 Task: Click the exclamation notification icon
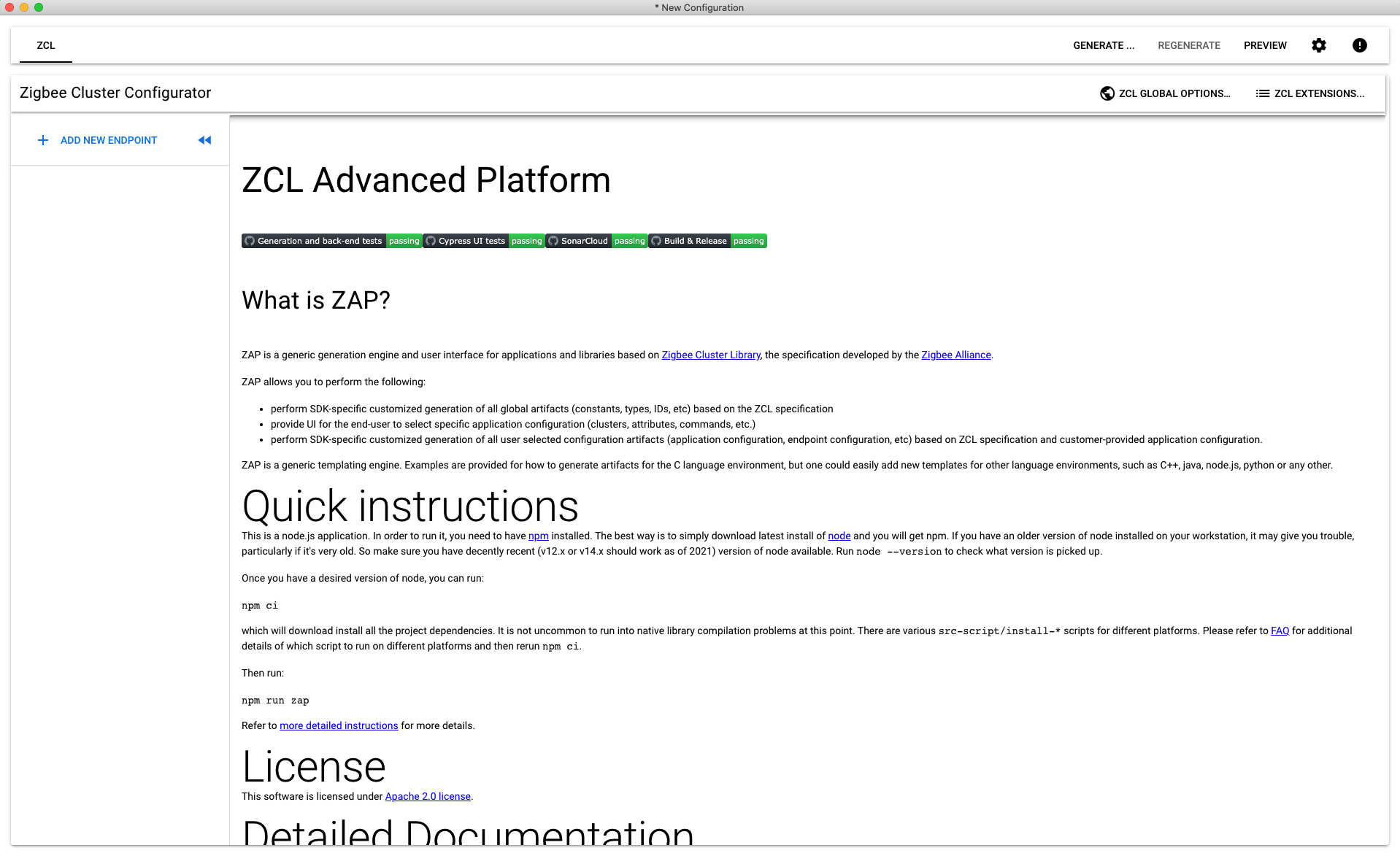pos(1359,45)
